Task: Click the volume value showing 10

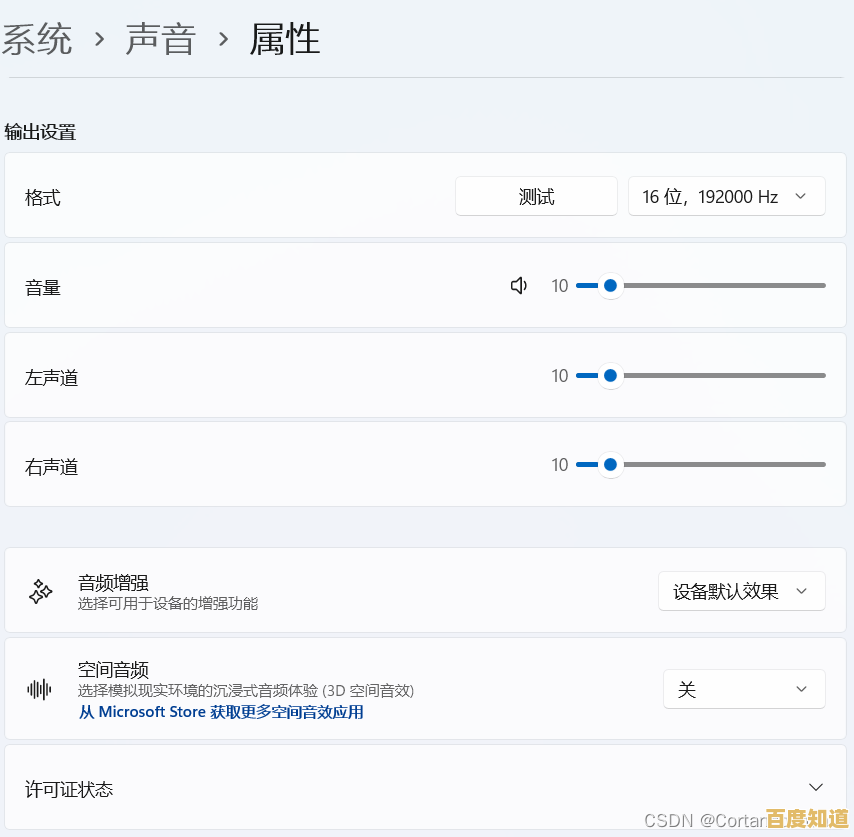Action: coord(559,285)
